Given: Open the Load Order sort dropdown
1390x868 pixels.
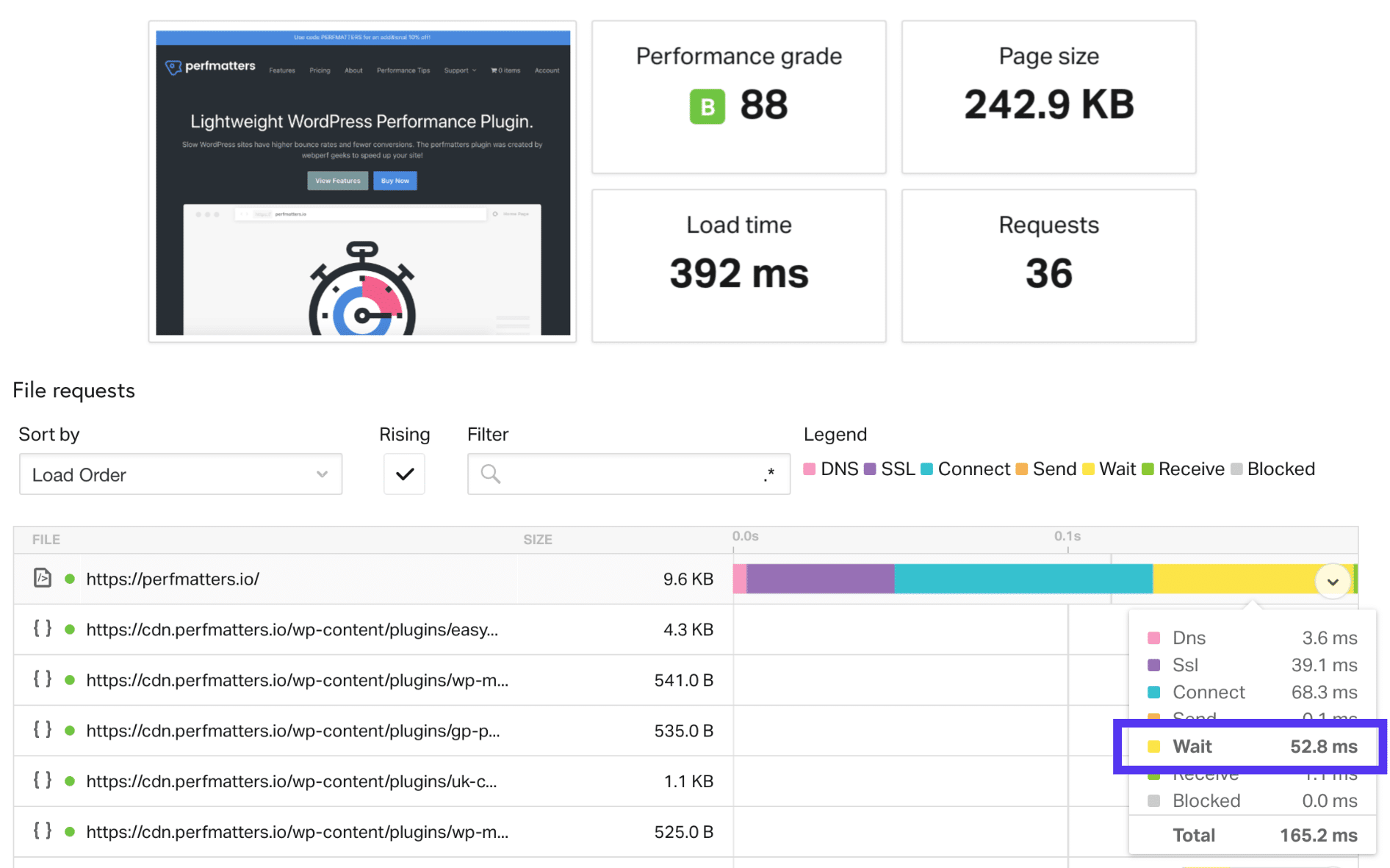Looking at the screenshot, I should [x=179, y=474].
